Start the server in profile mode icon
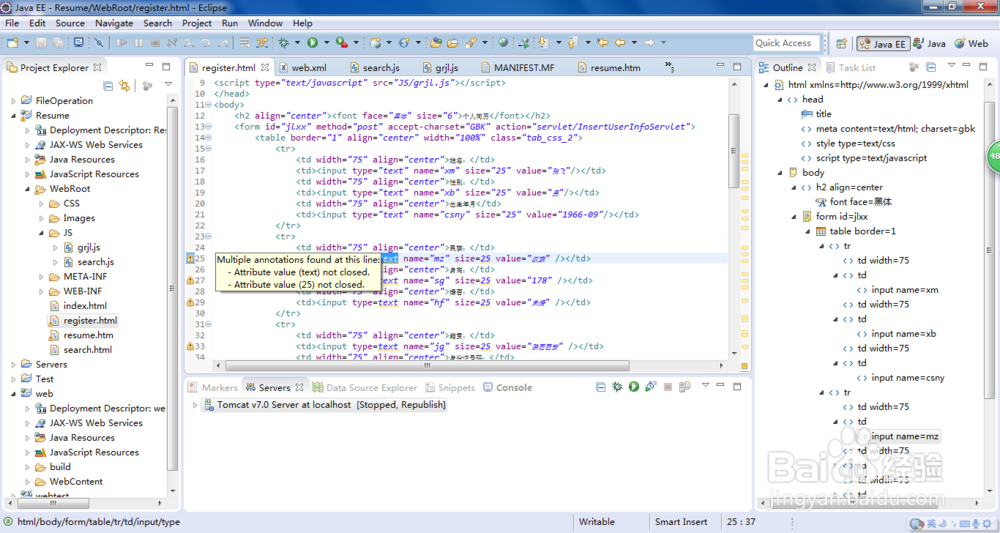The height and width of the screenshot is (533, 1000). [x=651, y=387]
